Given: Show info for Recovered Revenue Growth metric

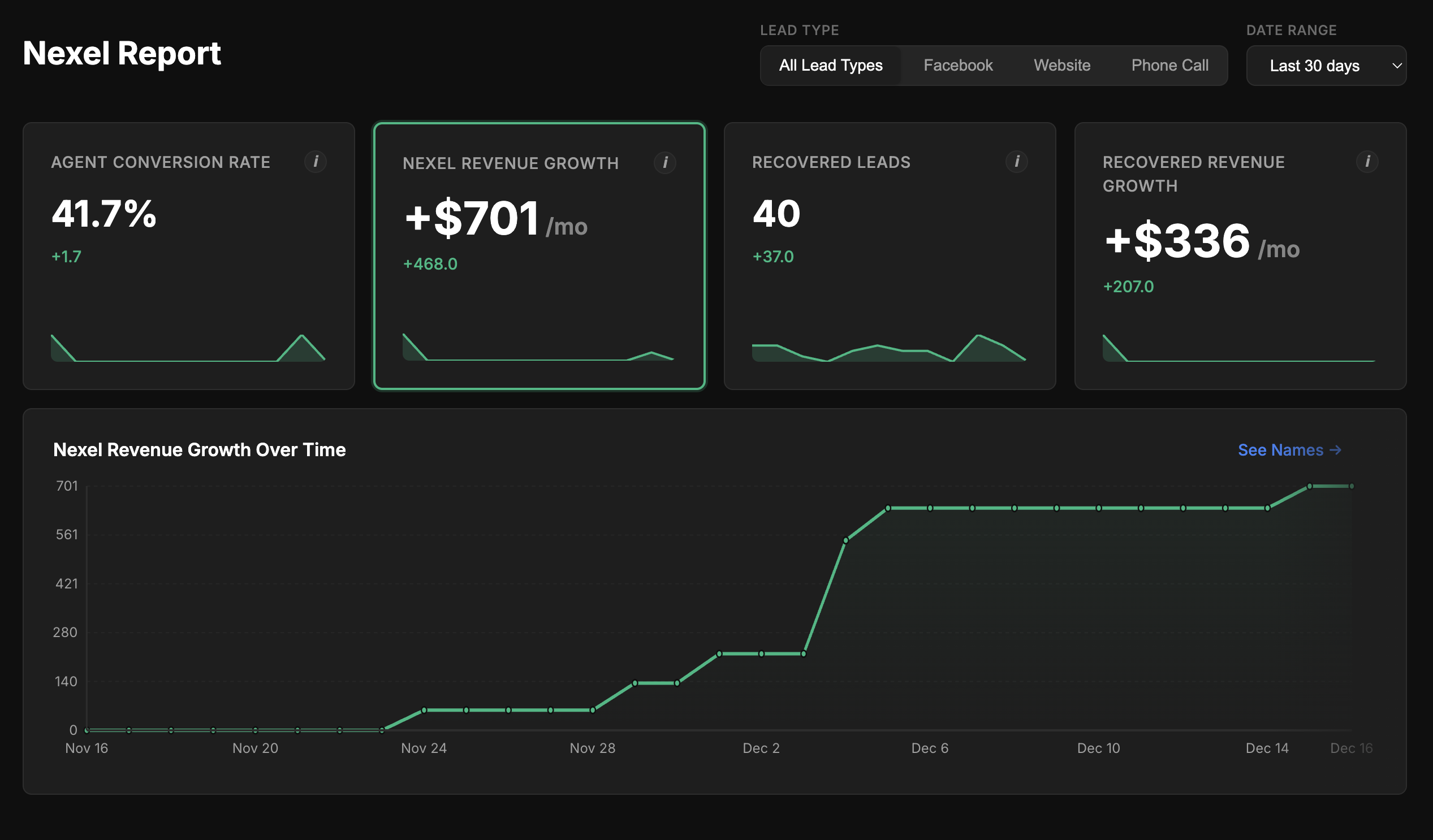Looking at the screenshot, I should click(1369, 162).
